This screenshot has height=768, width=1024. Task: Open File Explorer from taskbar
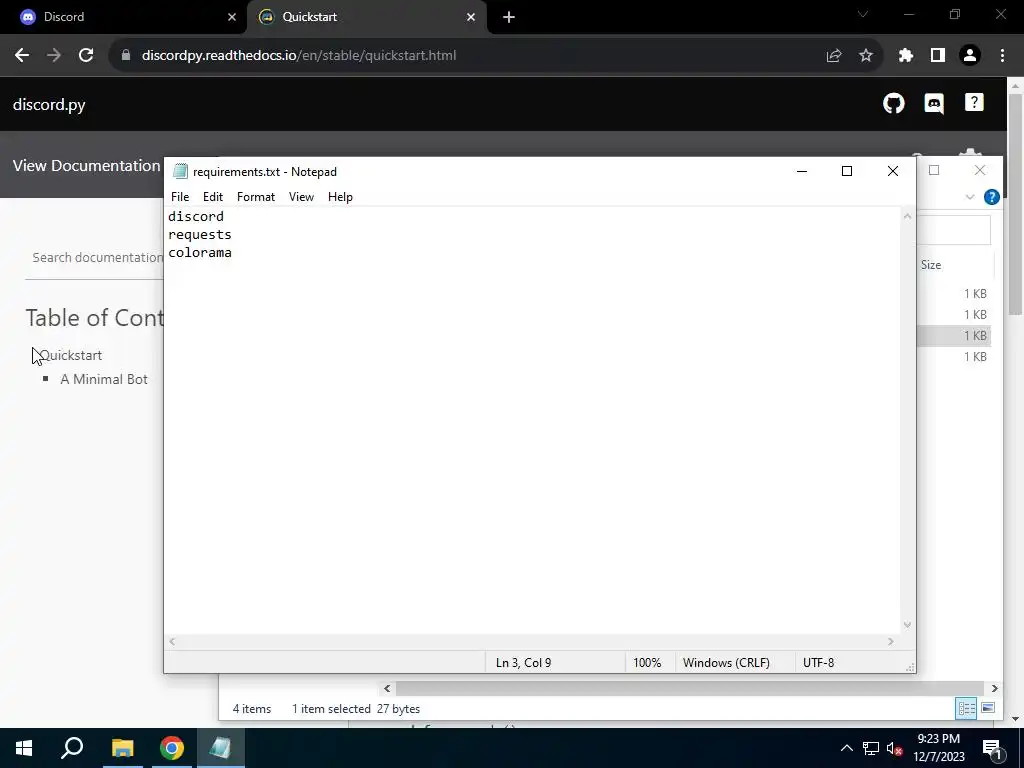tap(122, 748)
